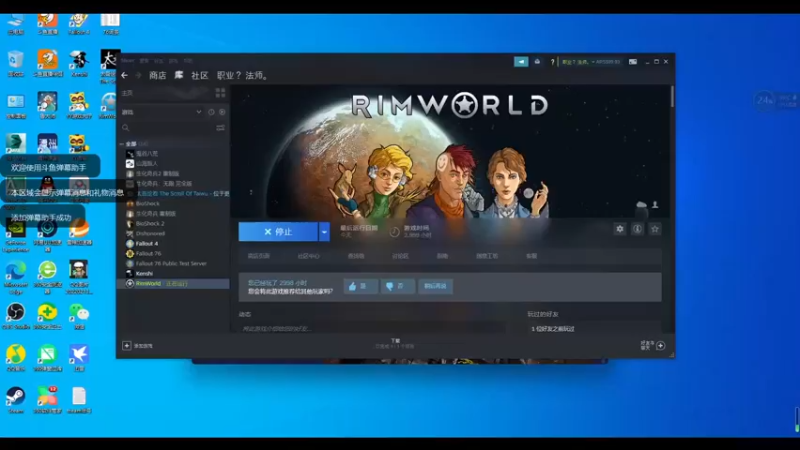Image resolution: width=800 pixels, height=450 pixels.
Task: Open RimWorld manage settings gear
Action: coord(620,229)
